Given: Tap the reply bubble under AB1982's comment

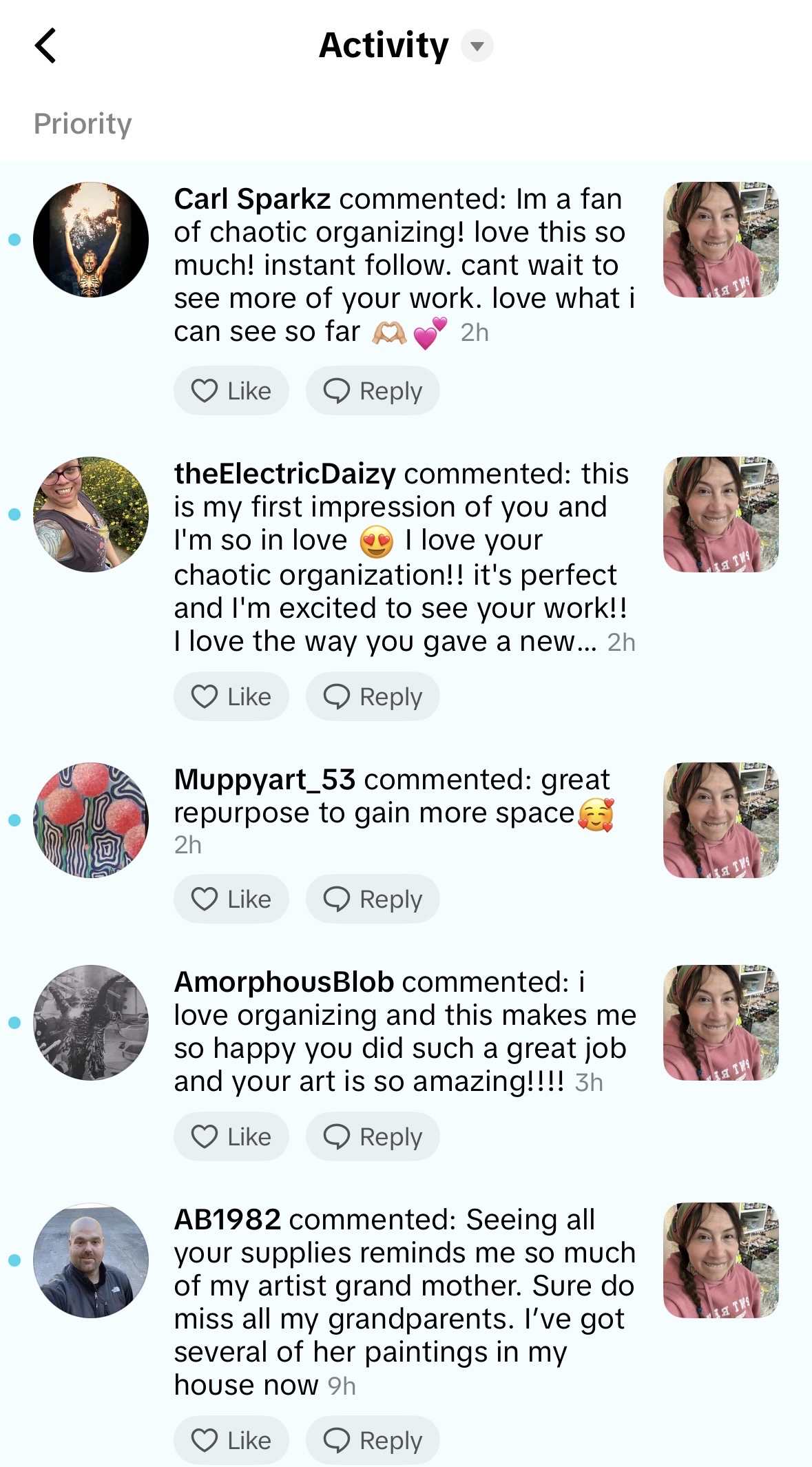Looking at the screenshot, I should point(337,1440).
